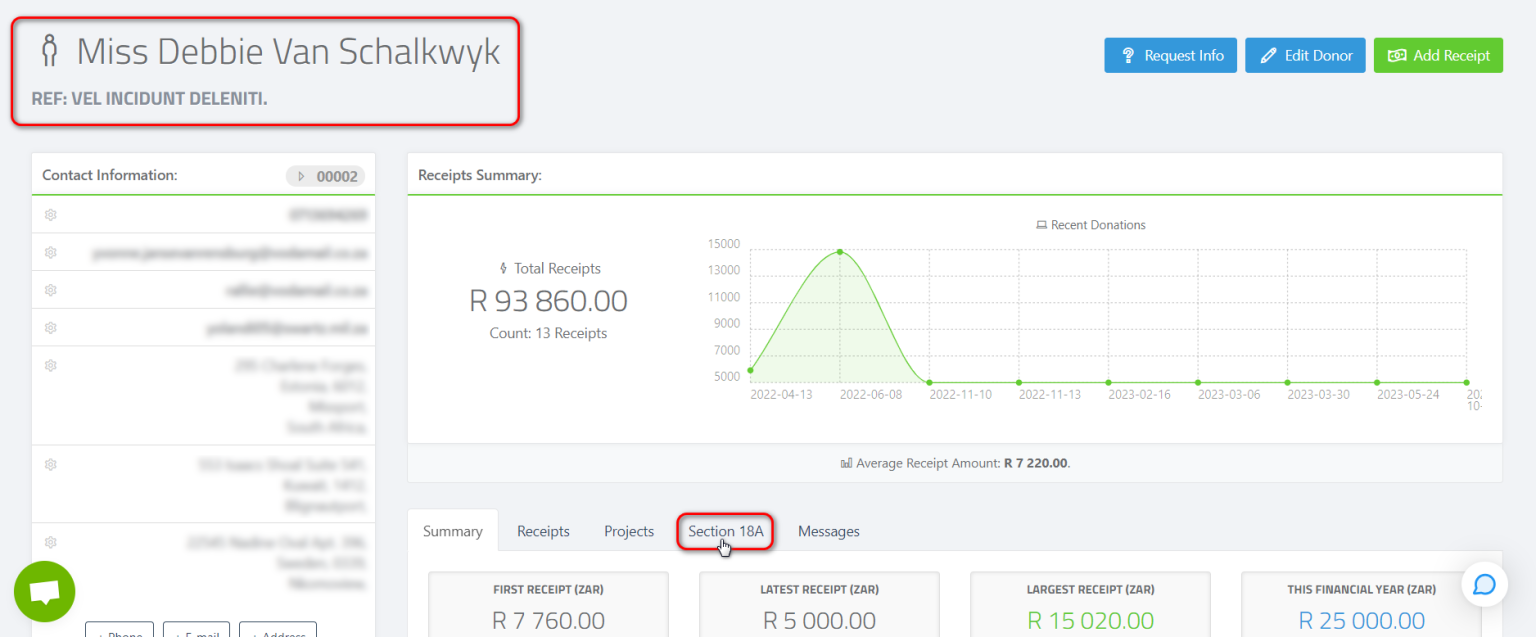Image resolution: width=1536 pixels, height=637 pixels.
Task: Click the laptop icon next to Recent Donations
Action: click(x=1041, y=226)
